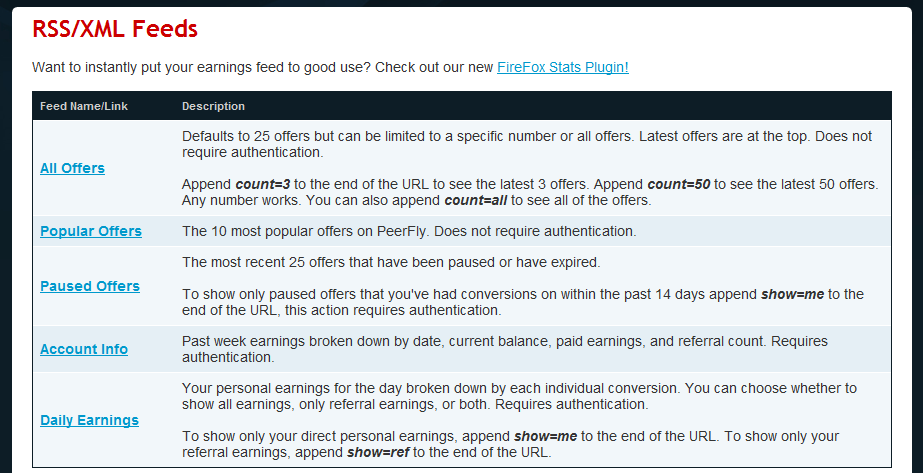Open the All Offers feed link
The image size is (923, 473).
pyautogui.click(x=72, y=168)
